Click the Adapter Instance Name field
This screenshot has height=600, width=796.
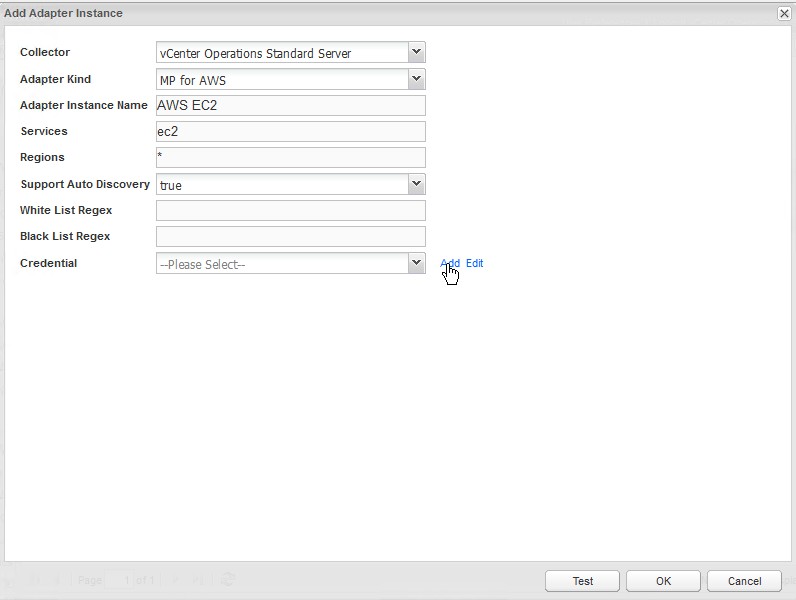(290, 105)
